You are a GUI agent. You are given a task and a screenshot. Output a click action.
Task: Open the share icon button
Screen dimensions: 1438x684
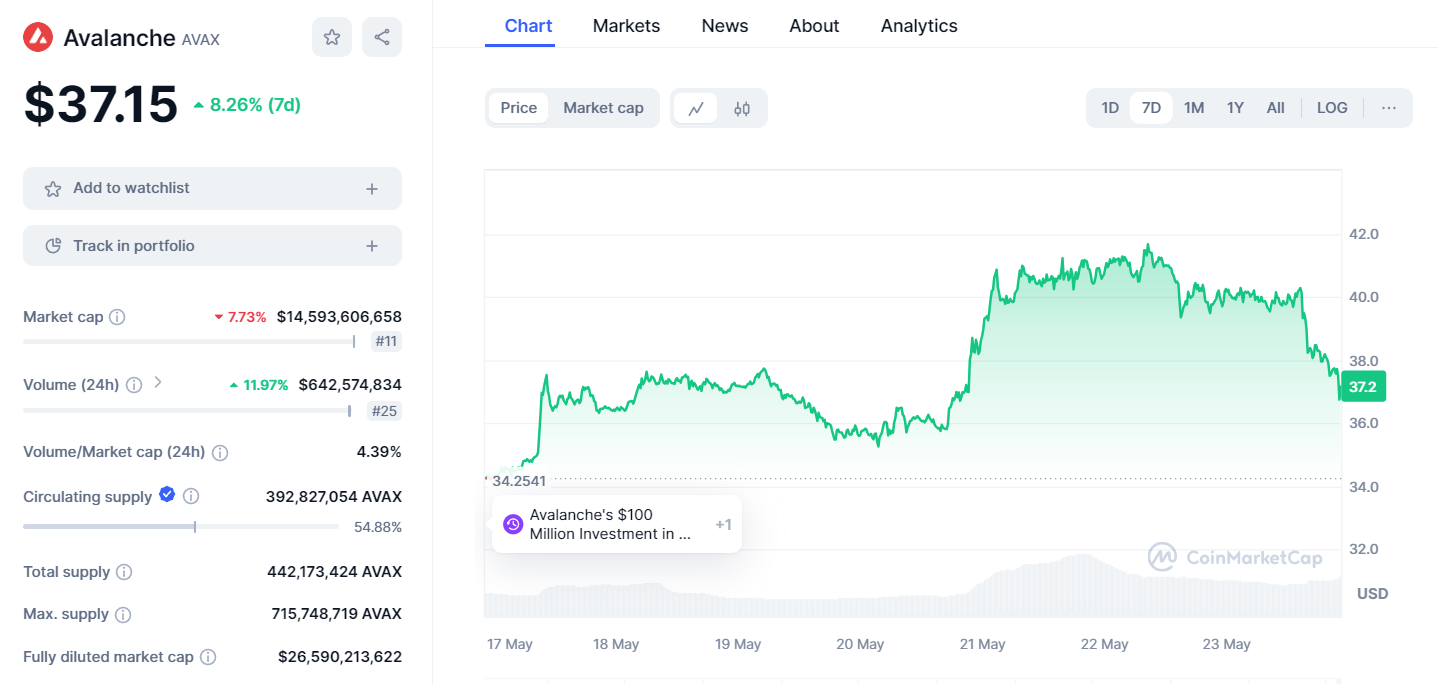click(x=382, y=37)
